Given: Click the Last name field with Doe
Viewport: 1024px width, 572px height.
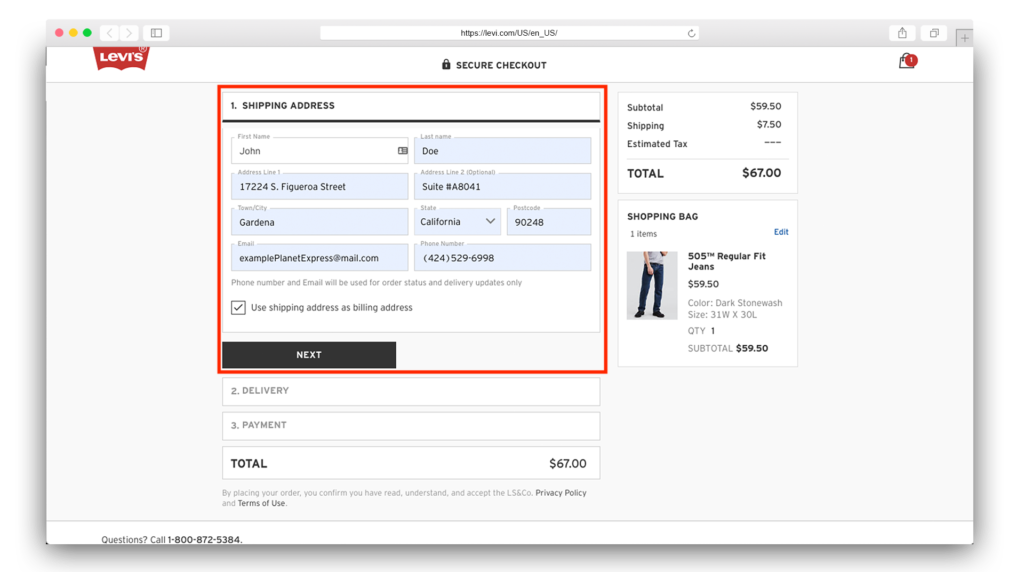Looking at the screenshot, I should click(x=502, y=151).
